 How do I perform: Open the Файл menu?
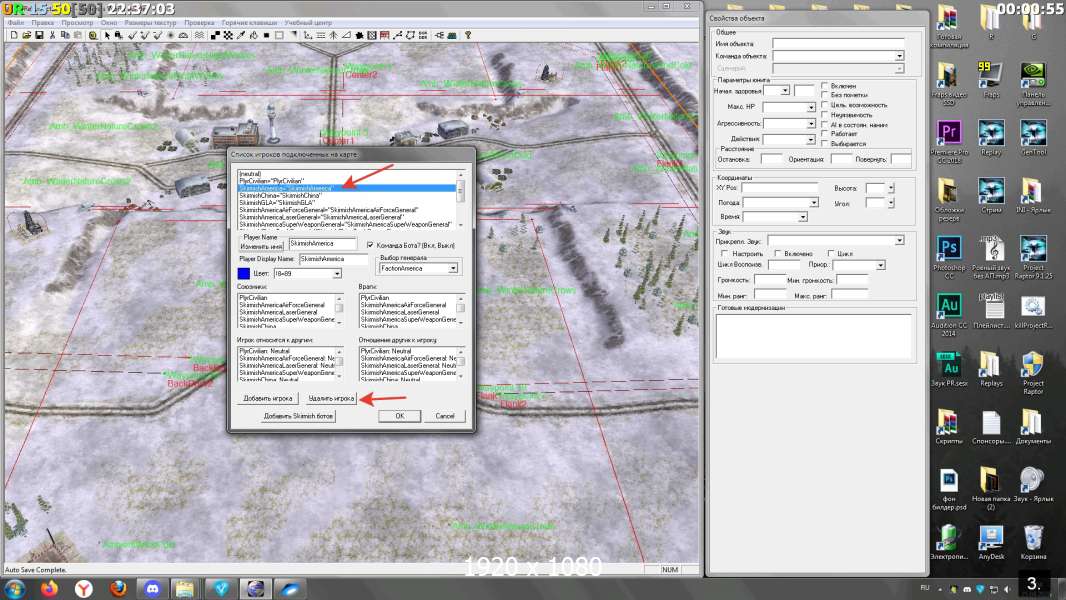[x=15, y=22]
